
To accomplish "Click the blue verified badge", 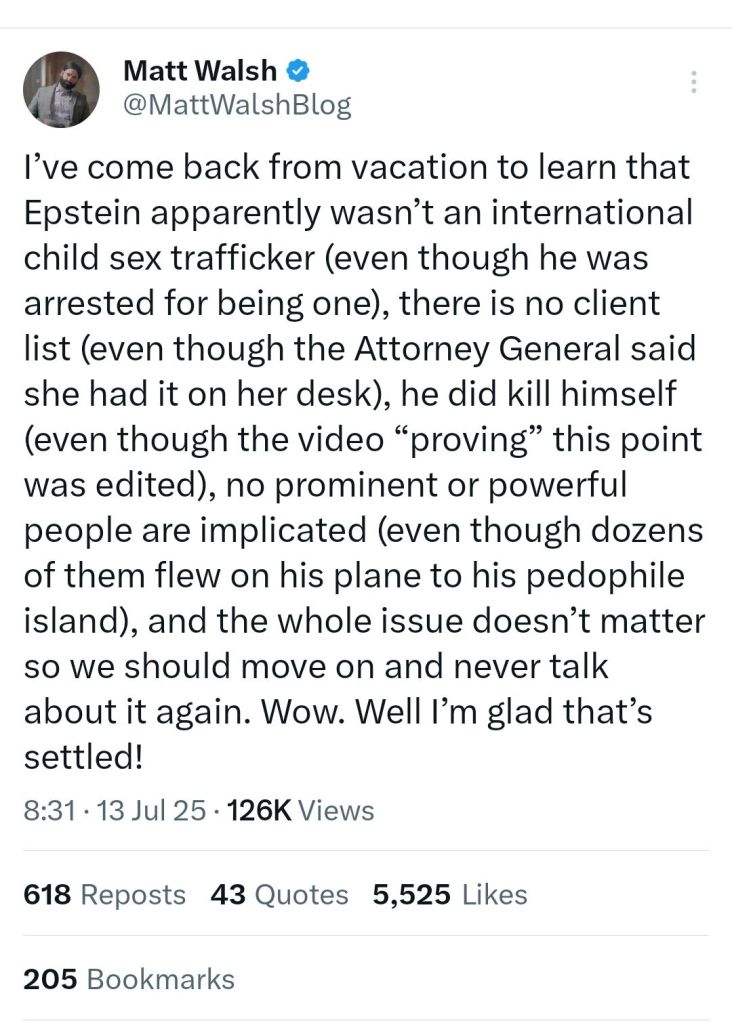I will (x=298, y=70).
